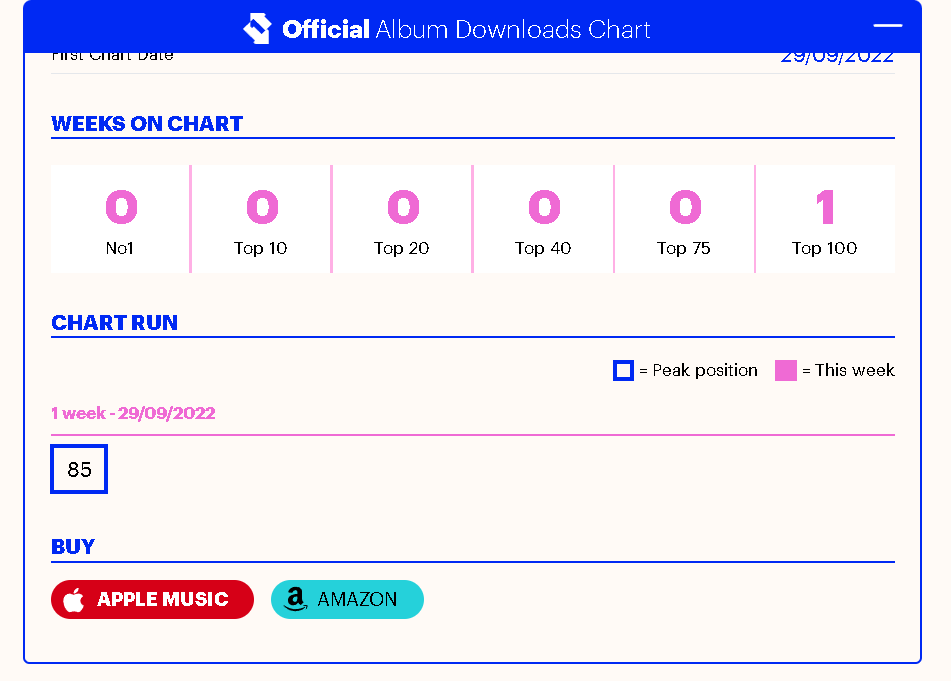This screenshot has height=681, width=951.
Task: Click the Top 20 weeks count tile
Action: (402, 219)
